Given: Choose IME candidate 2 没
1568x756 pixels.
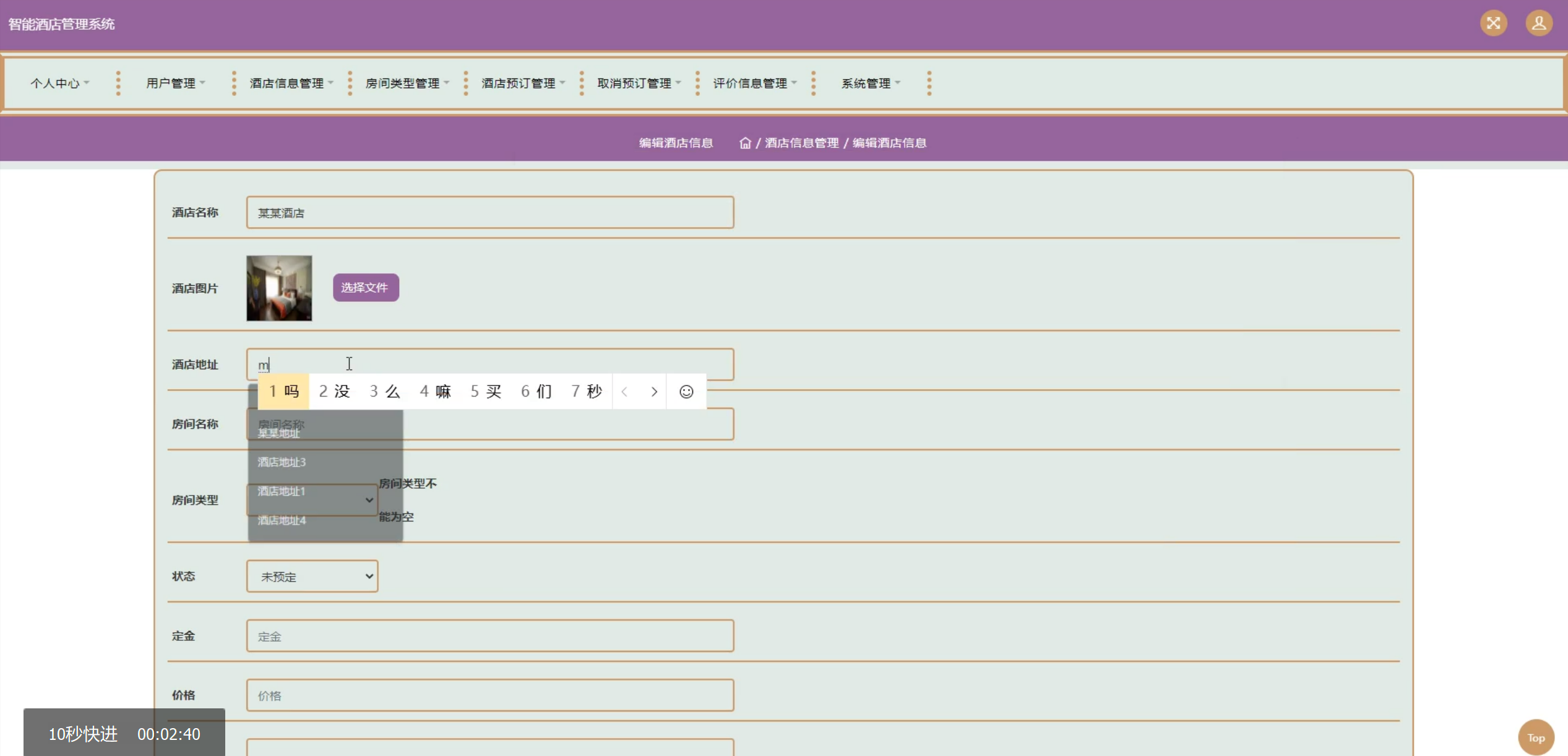Looking at the screenshot, I should coord(334,392).
